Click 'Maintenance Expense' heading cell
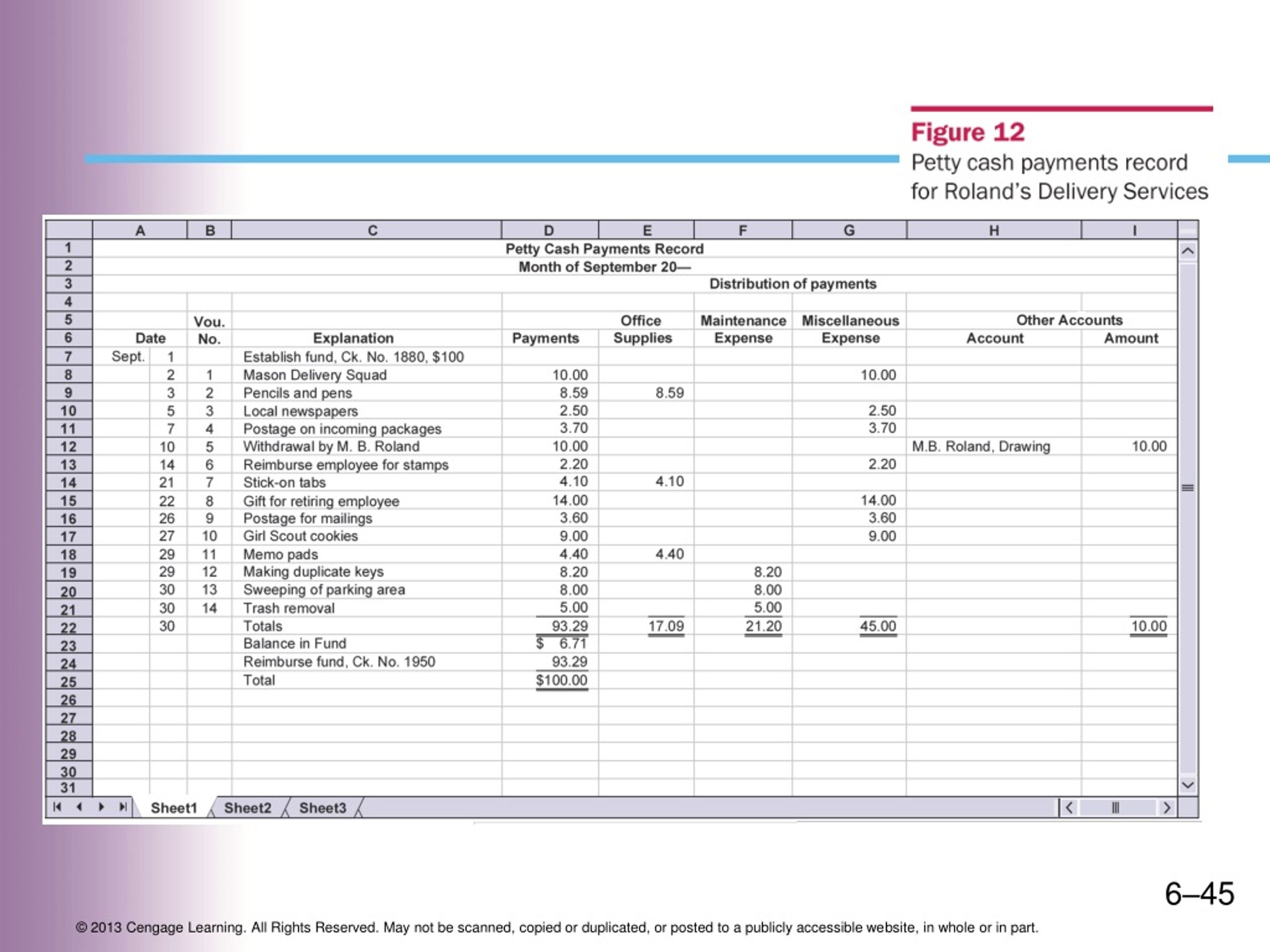Viewport: 1270px width, 952px height. pyautogui.click(x=743, y=329)
